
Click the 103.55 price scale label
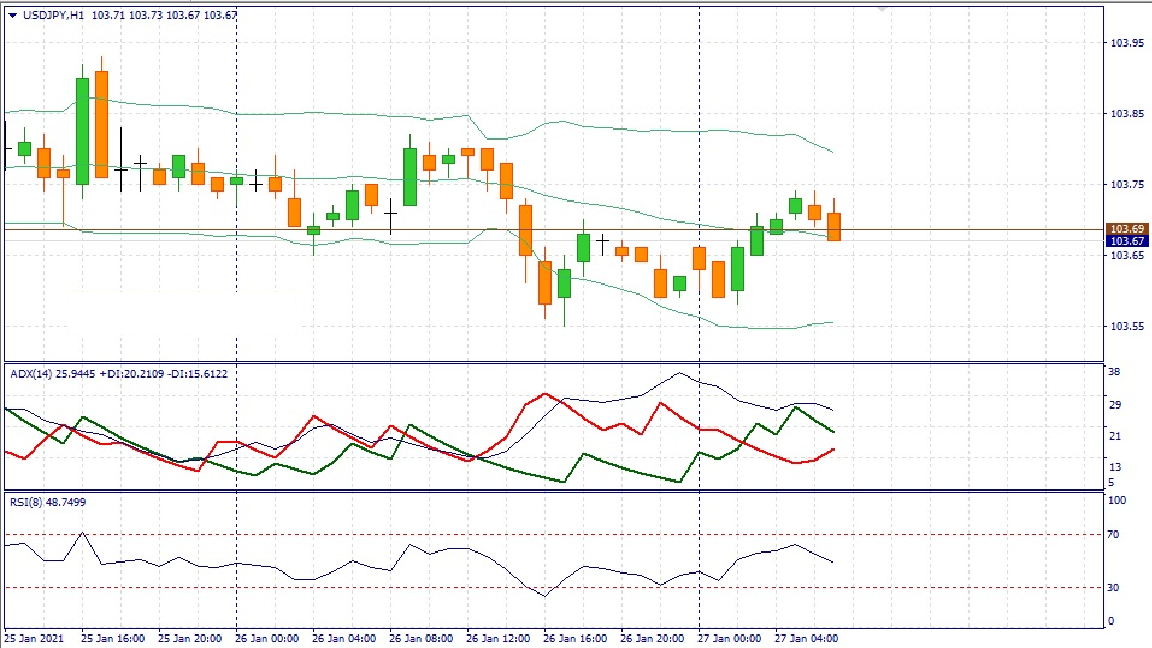1127,327
